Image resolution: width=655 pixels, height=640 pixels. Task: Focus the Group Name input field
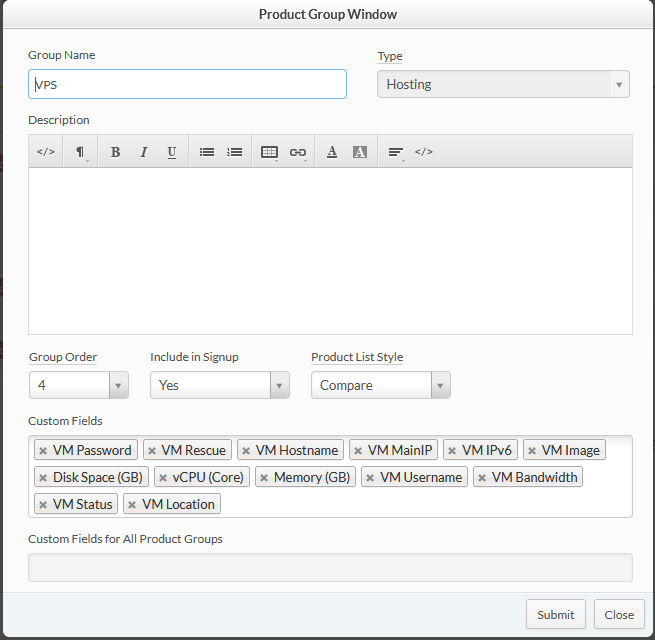(187, 84)
